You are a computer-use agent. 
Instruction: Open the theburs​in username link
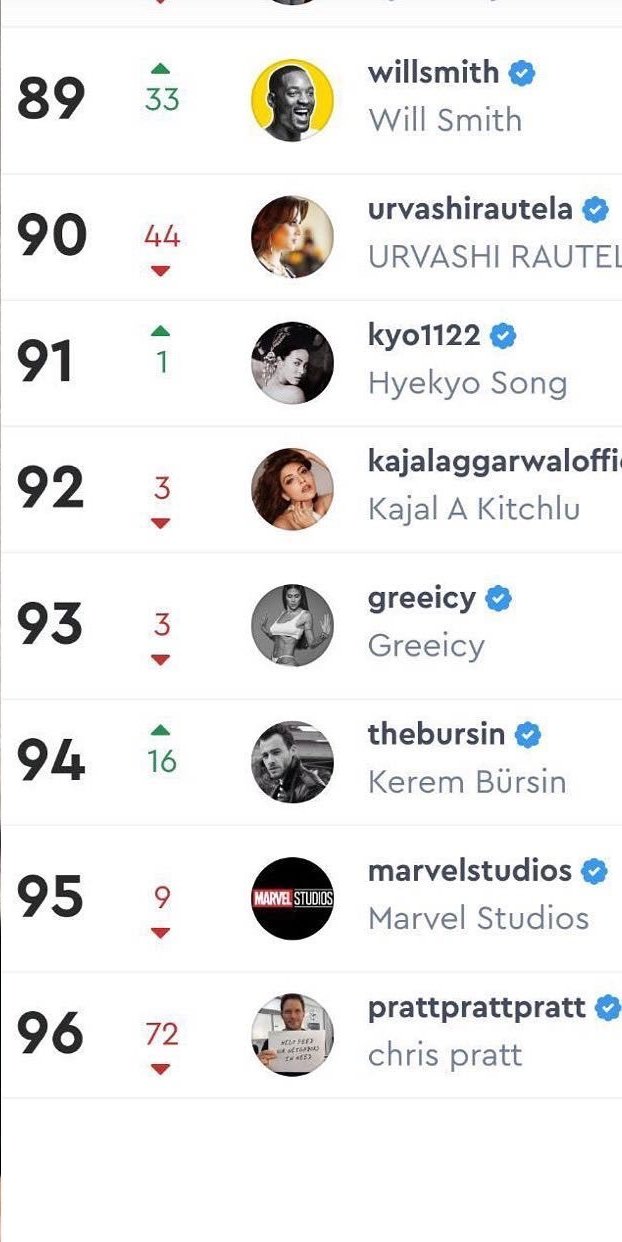(x=436, y=734)
